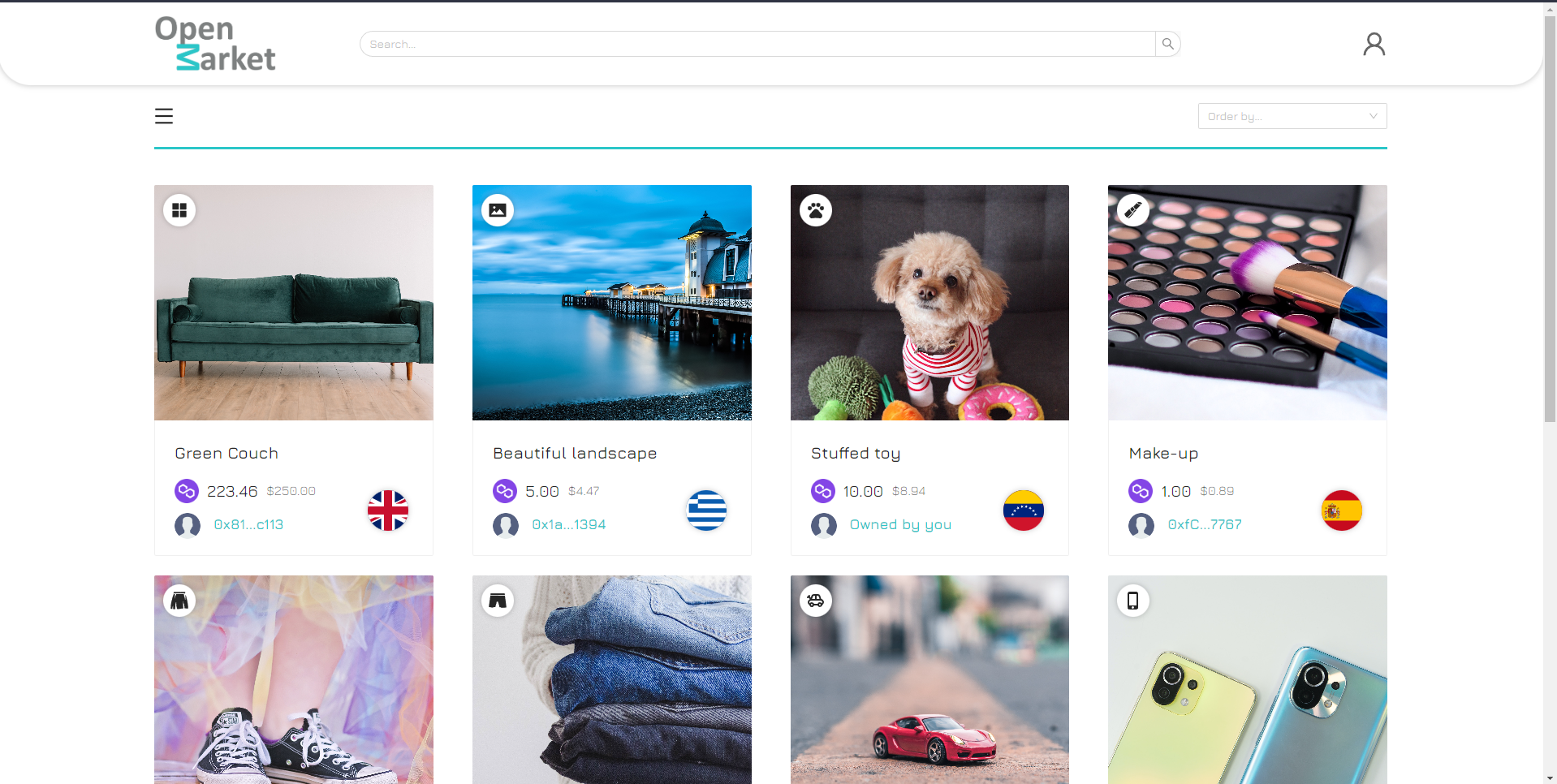Open the Green Couch title
1557x784 pixels.
click(226, 453)
